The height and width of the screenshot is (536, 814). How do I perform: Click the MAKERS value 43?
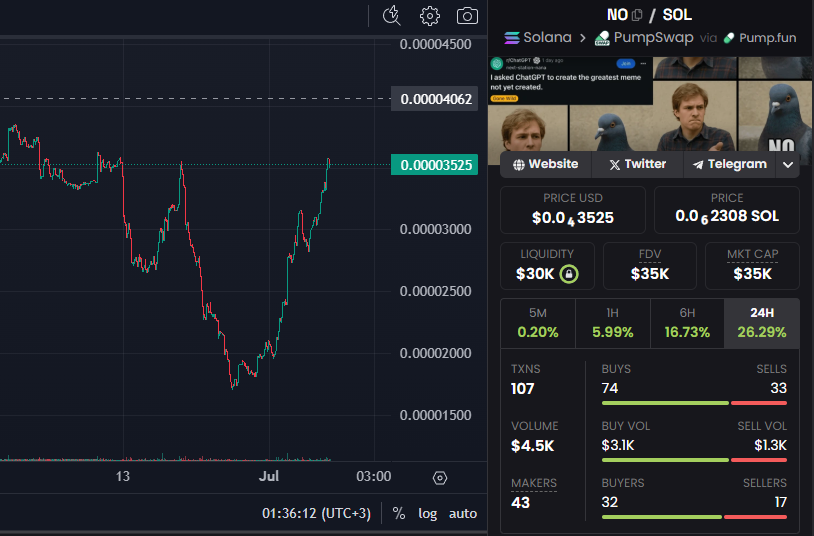coord(520,503)
